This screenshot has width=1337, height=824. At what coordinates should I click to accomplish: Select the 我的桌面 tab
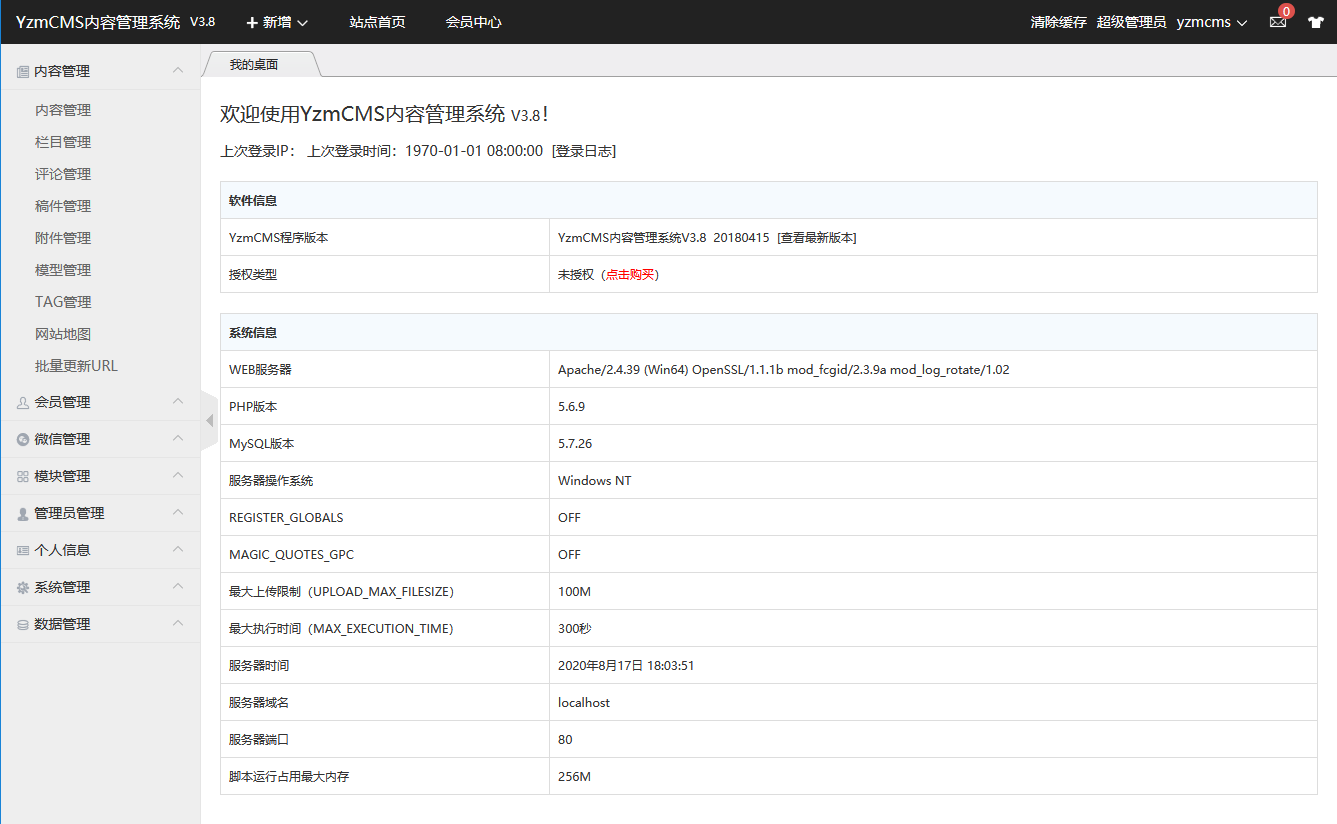click(x=254, y=65)
